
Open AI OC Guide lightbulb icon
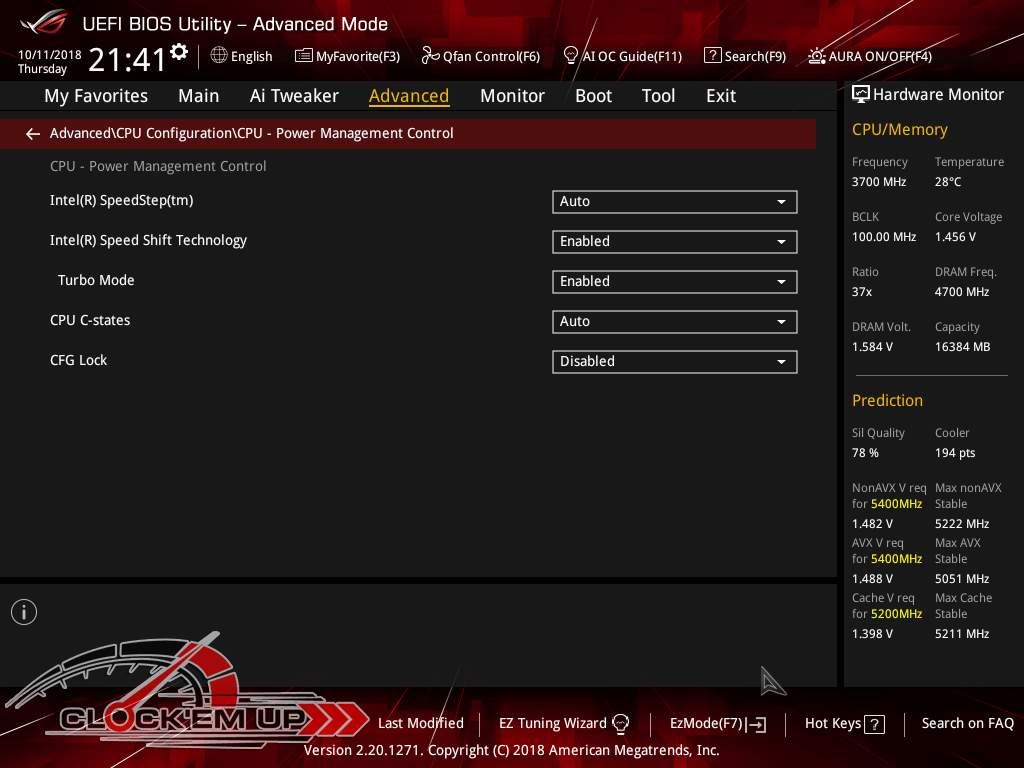[x=571, y=55]
